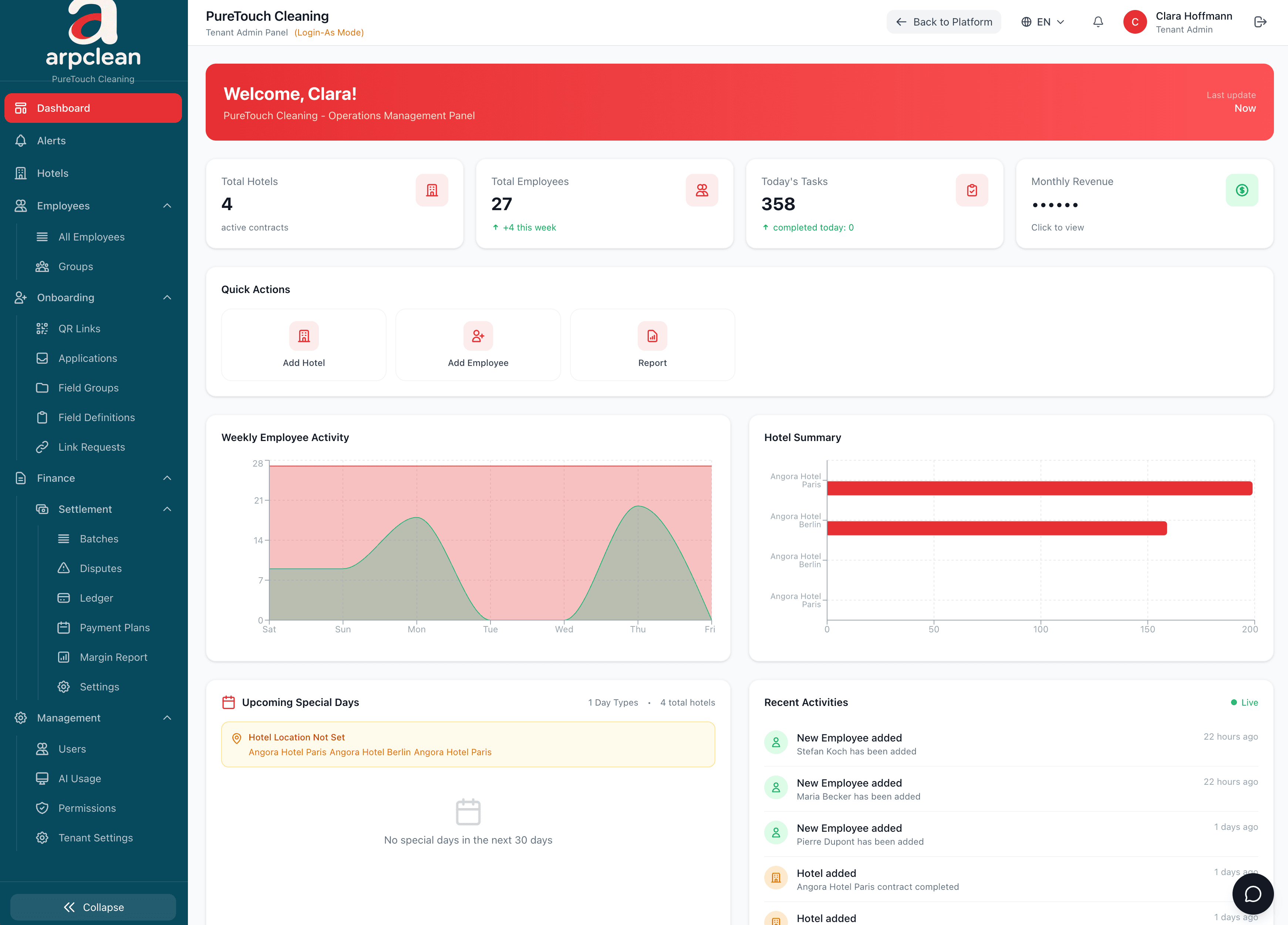This screenshot has height=925, width=1288.
Task: Open Margin Report under Settlement
Action: click(112, 657)
